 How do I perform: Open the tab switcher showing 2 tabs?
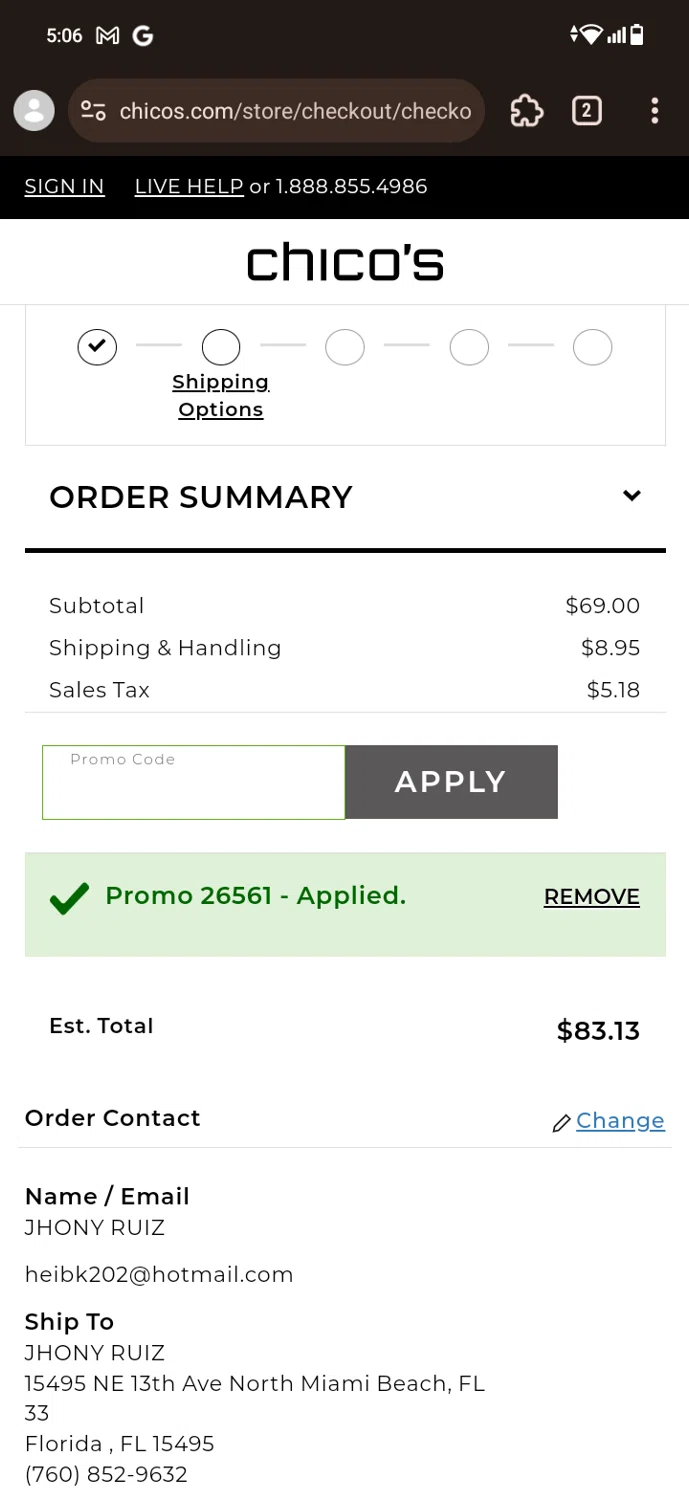point(587,110)
